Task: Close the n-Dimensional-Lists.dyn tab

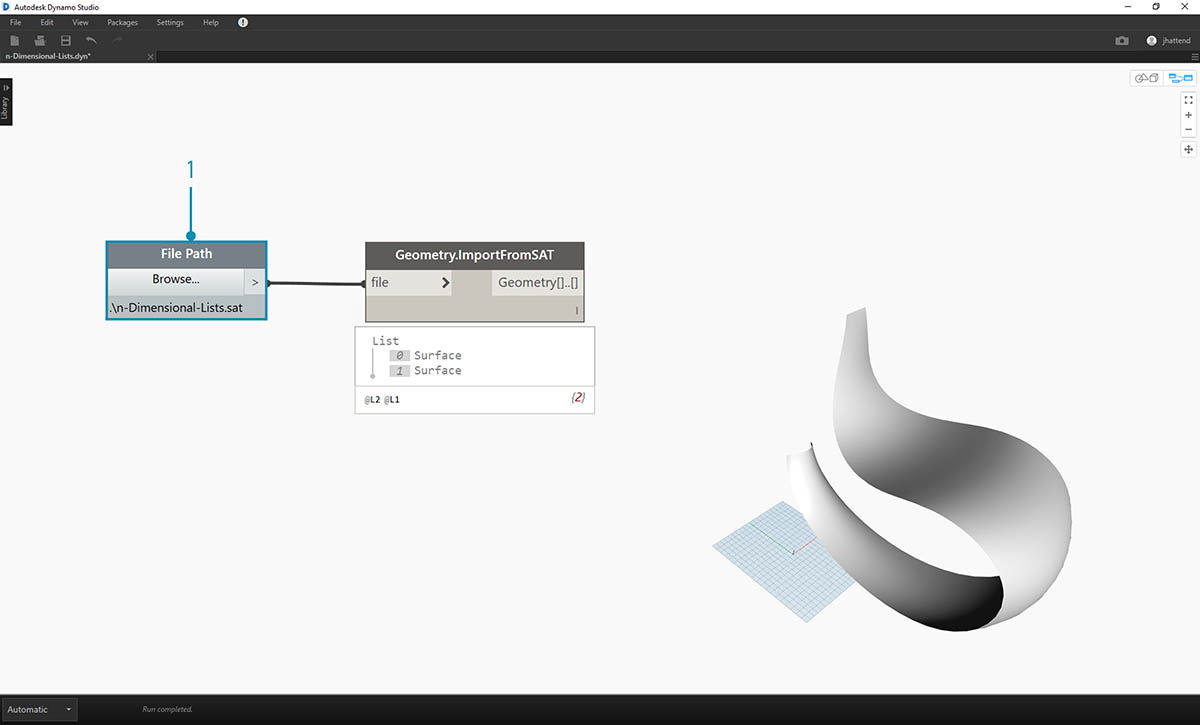Action: pyautogui.click(x=151, y=57)
